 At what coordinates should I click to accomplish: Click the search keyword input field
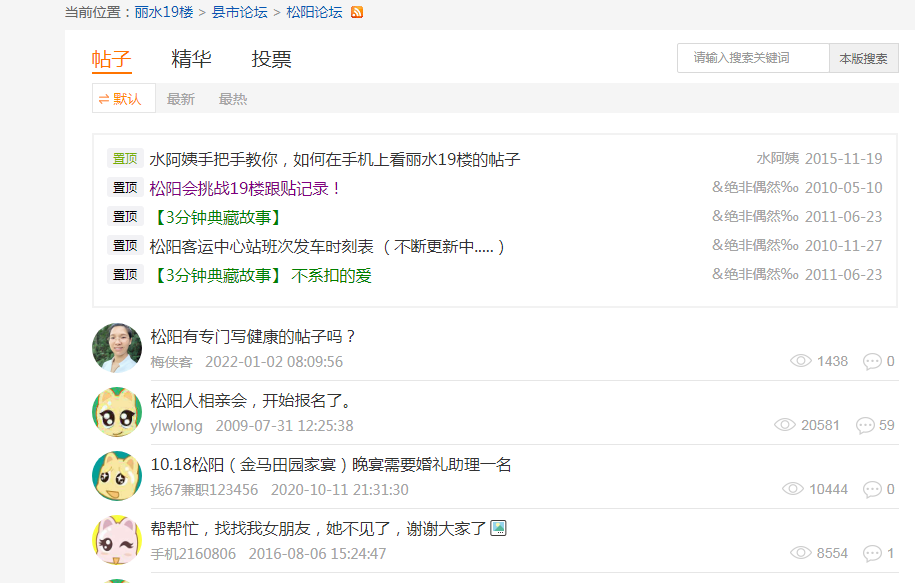(x=752, y=58)
